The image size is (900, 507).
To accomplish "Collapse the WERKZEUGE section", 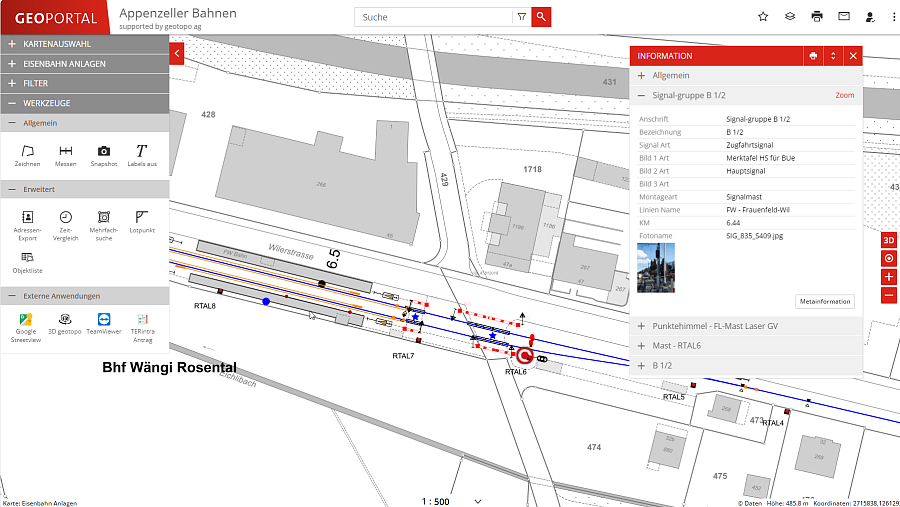I will [x=84, y=103].
